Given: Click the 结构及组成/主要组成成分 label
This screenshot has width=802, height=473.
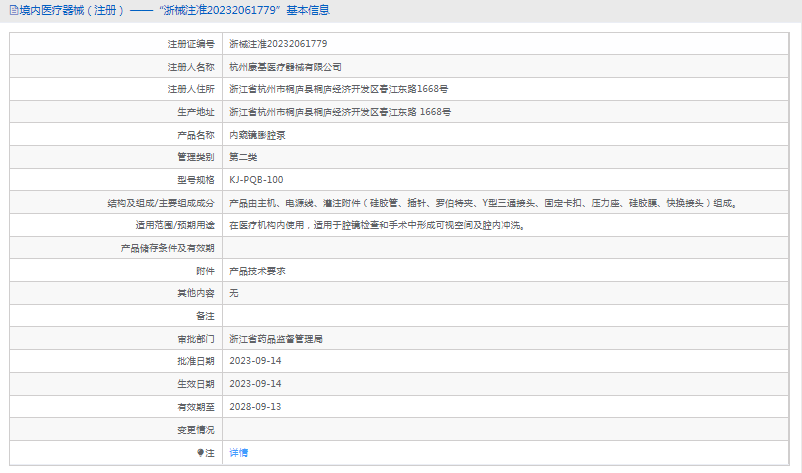Looking at the screenshot, I should [x=161, y=203].
